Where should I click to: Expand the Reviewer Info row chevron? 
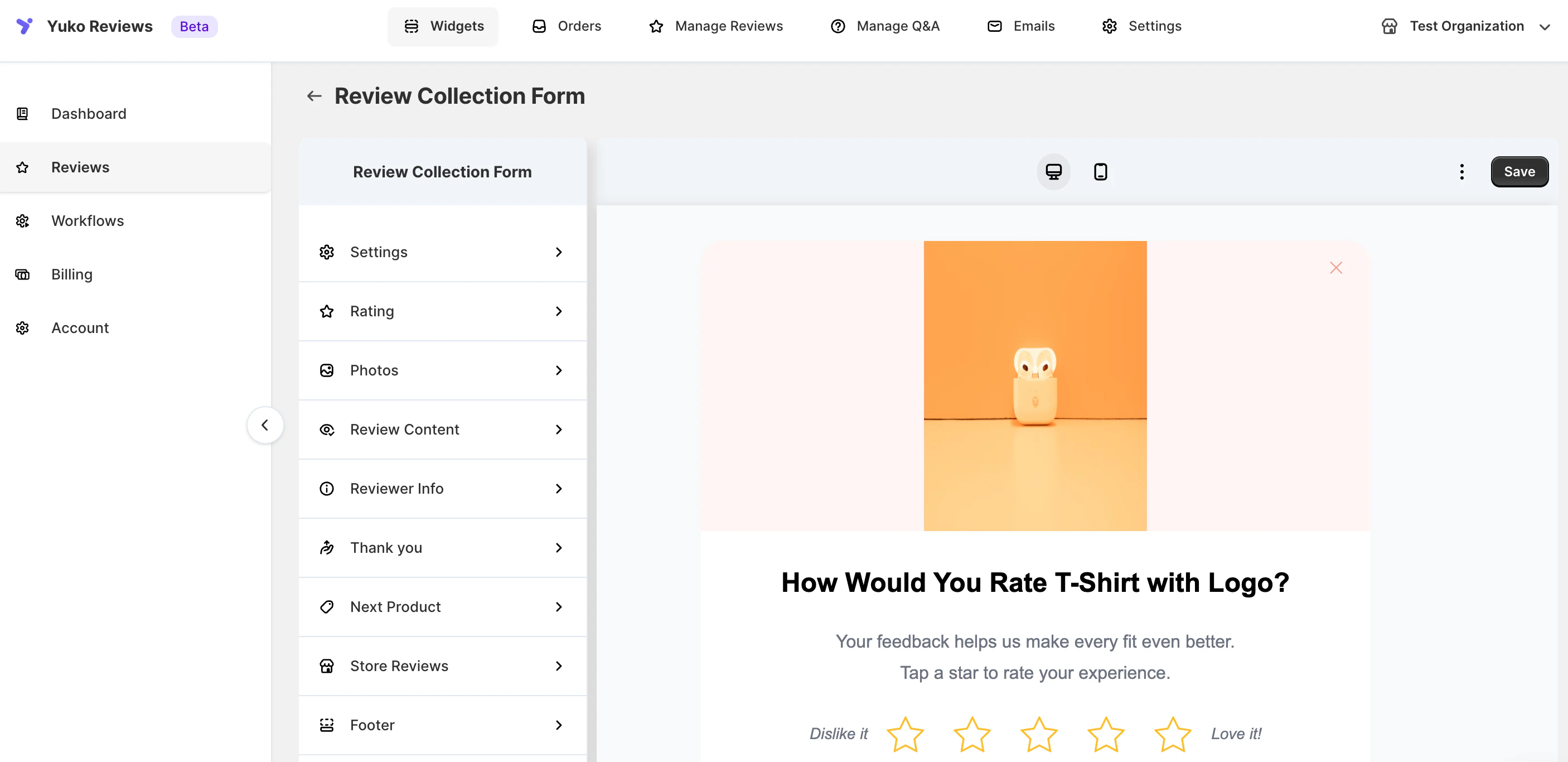(559, 489)
